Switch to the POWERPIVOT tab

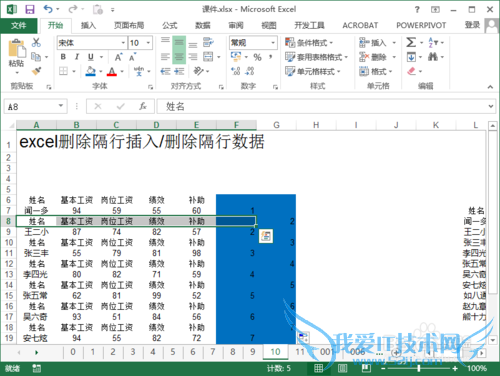coord(421,25)
